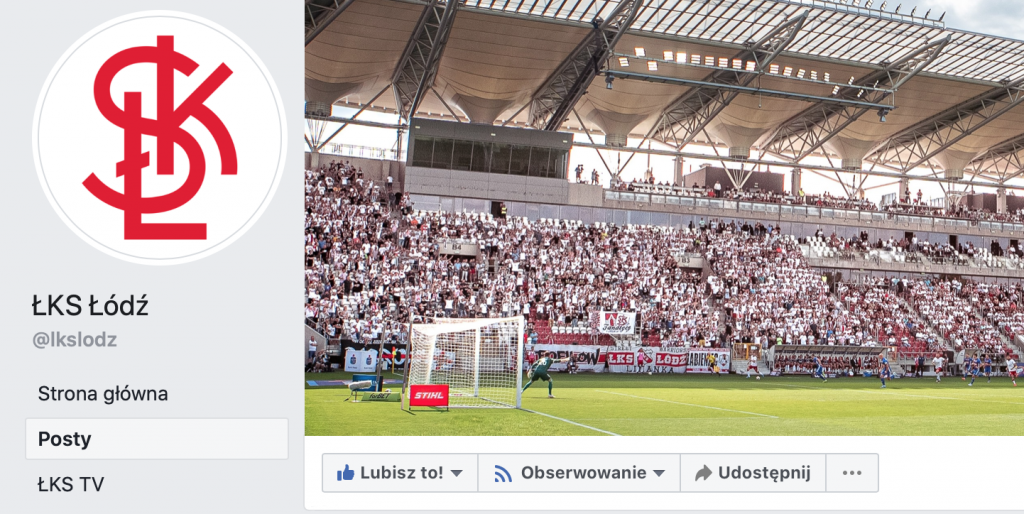The width and height of the screenshot is (1024, 514).
Task: Click the white goal net in cover photo
Action: pyautogui.click(x=465, y=361)
